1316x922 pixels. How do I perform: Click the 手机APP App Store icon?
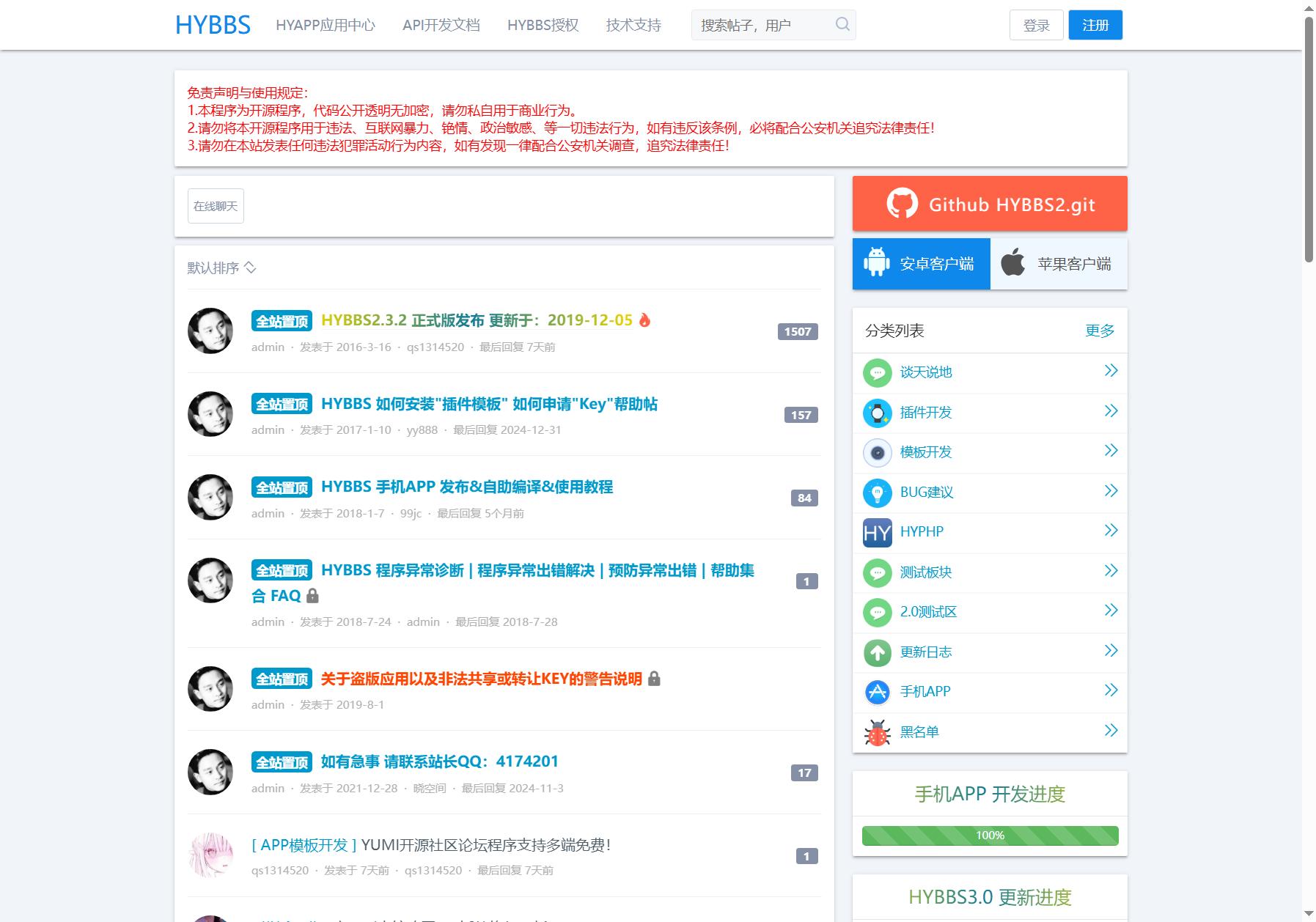(878, 692)
